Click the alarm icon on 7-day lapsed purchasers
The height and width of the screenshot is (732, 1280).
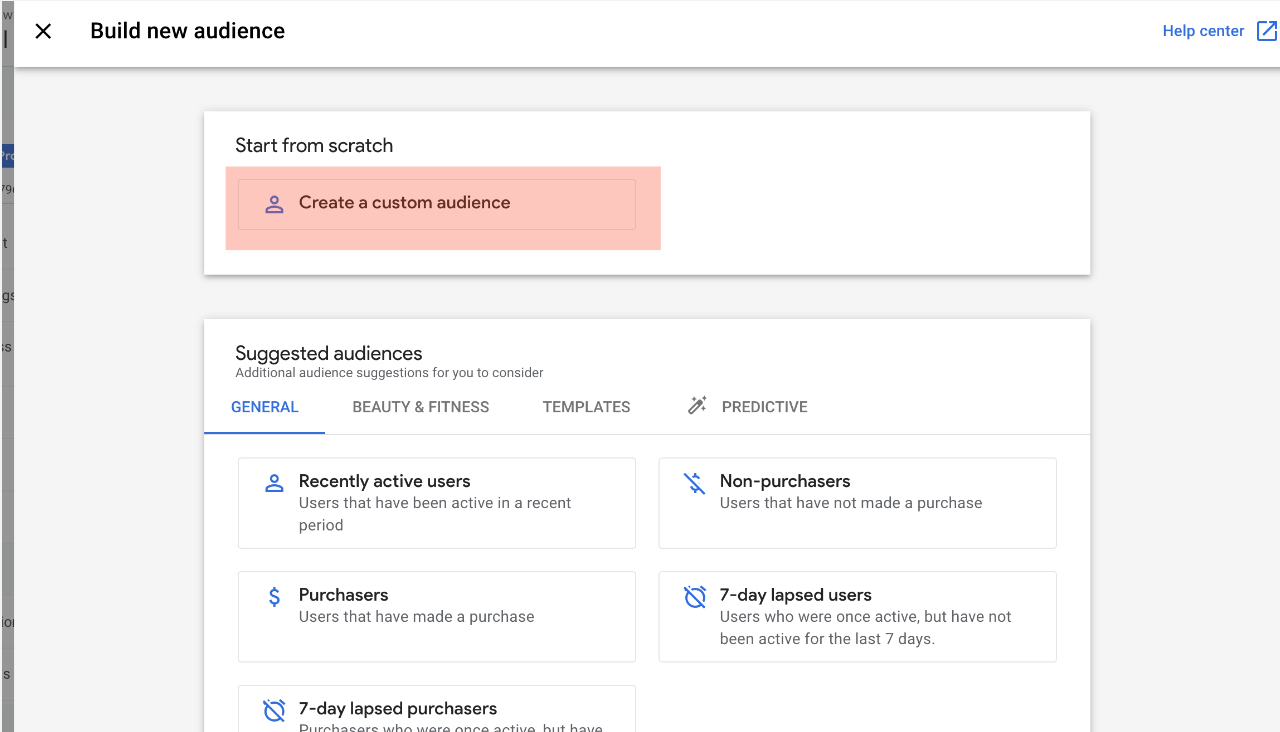tap(274, 710)
